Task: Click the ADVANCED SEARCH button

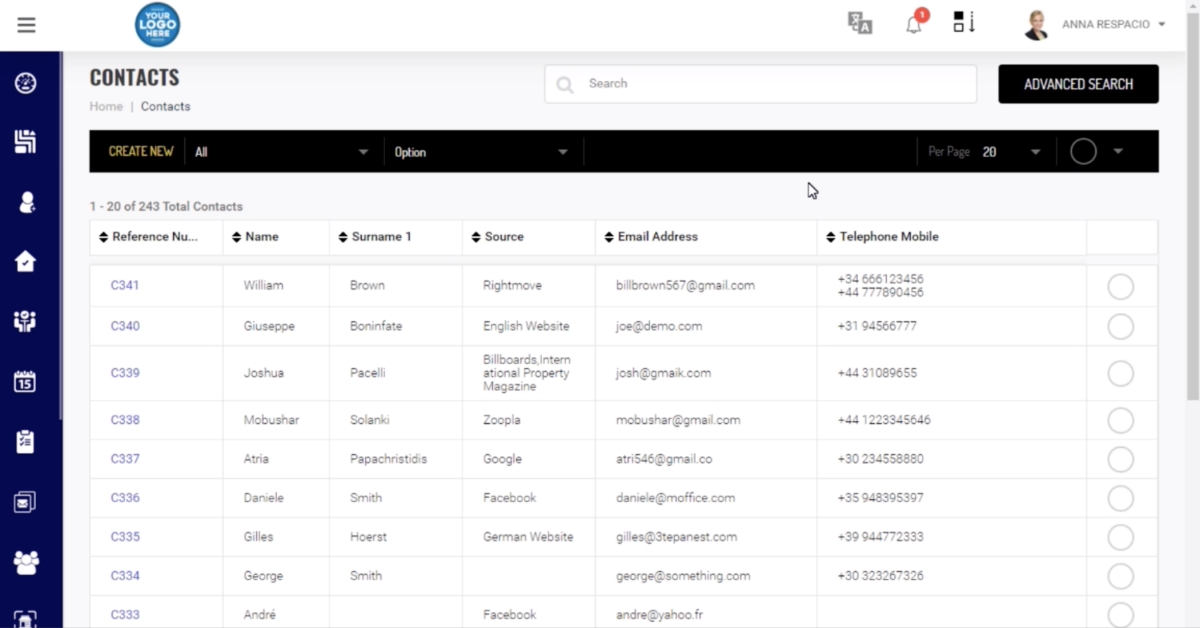Action: pos(1078,84)
